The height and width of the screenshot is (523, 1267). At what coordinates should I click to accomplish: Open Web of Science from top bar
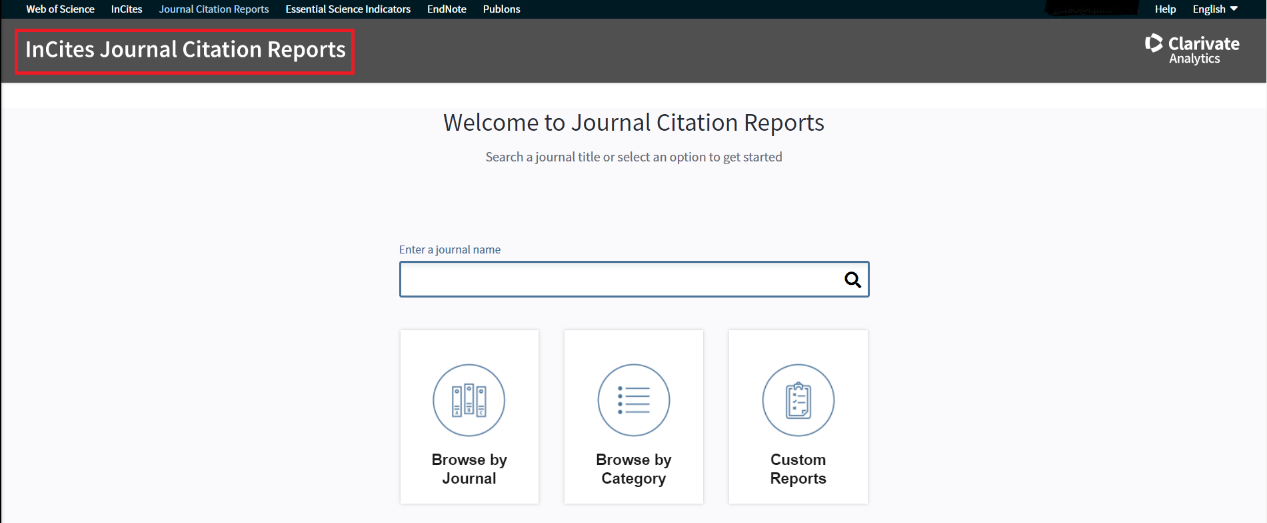pyautogui.click(x=60, y=9)
